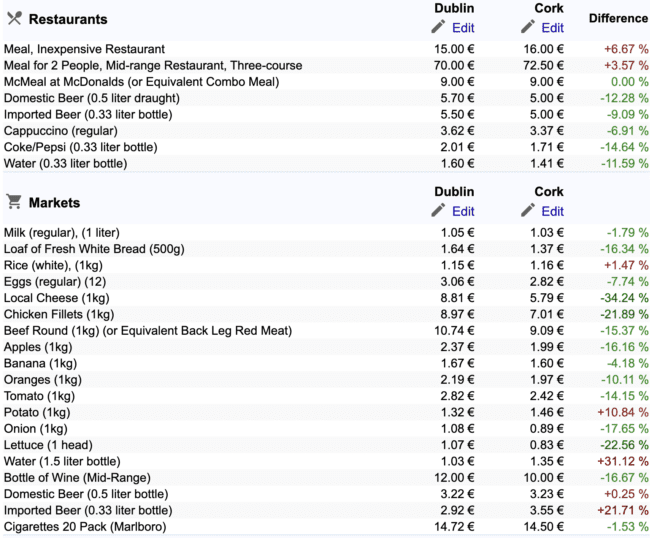
Task: Click the Cappuccino (regular) row label
Action: click(61, 131)
